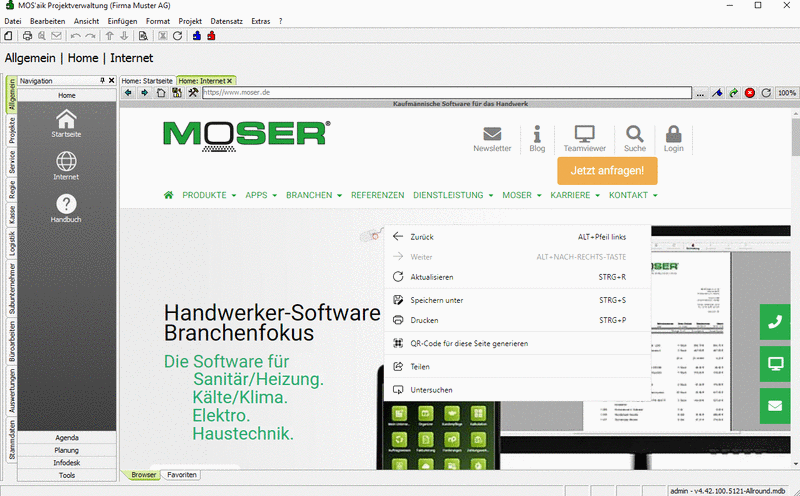Viewport: 800px width, 496px height.
Task: Switch to the Favoriten bottom tab
Action: [x=182, y=475]
